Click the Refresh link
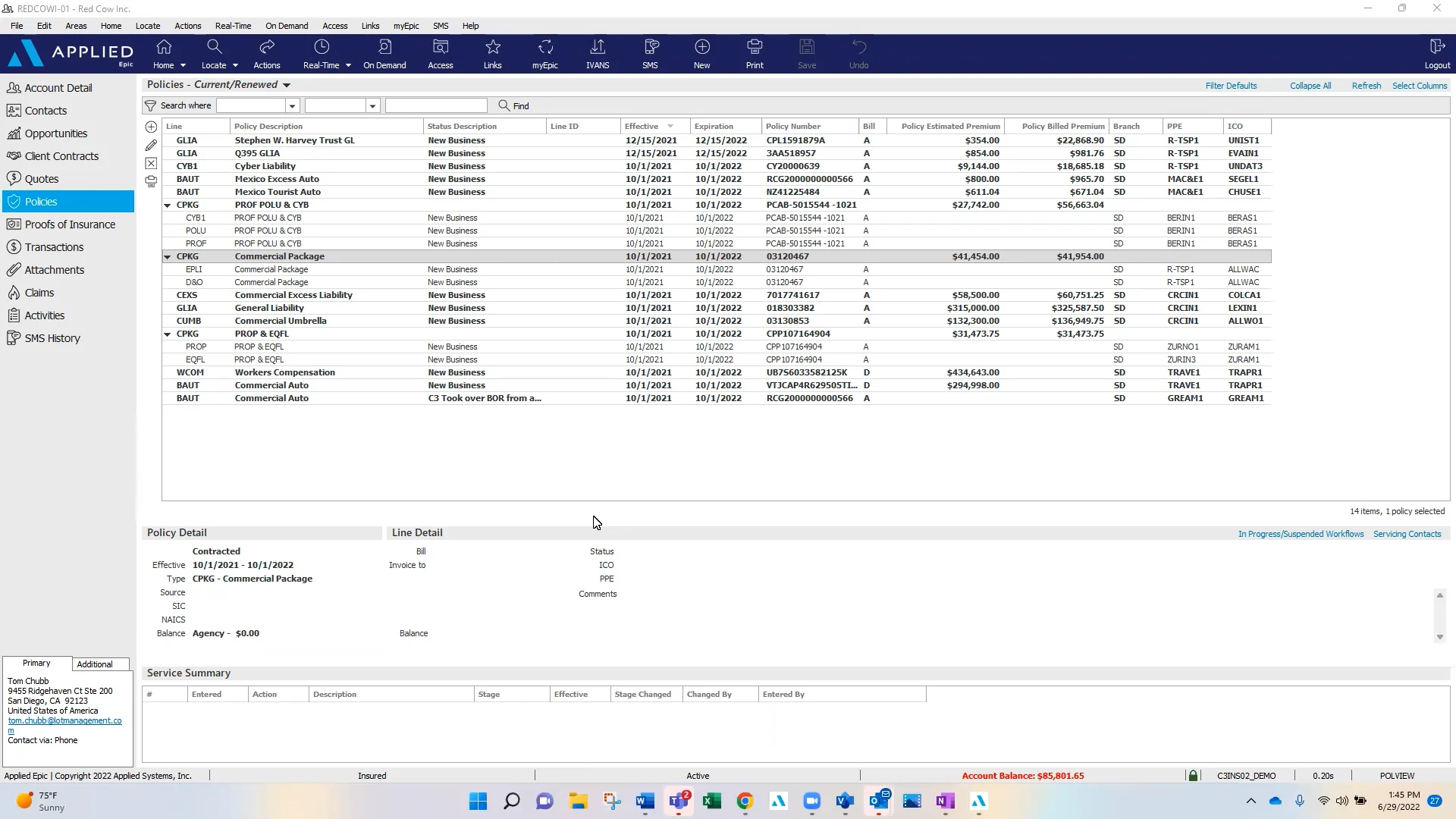The image size is (1456, 819). click(1366, 85)
